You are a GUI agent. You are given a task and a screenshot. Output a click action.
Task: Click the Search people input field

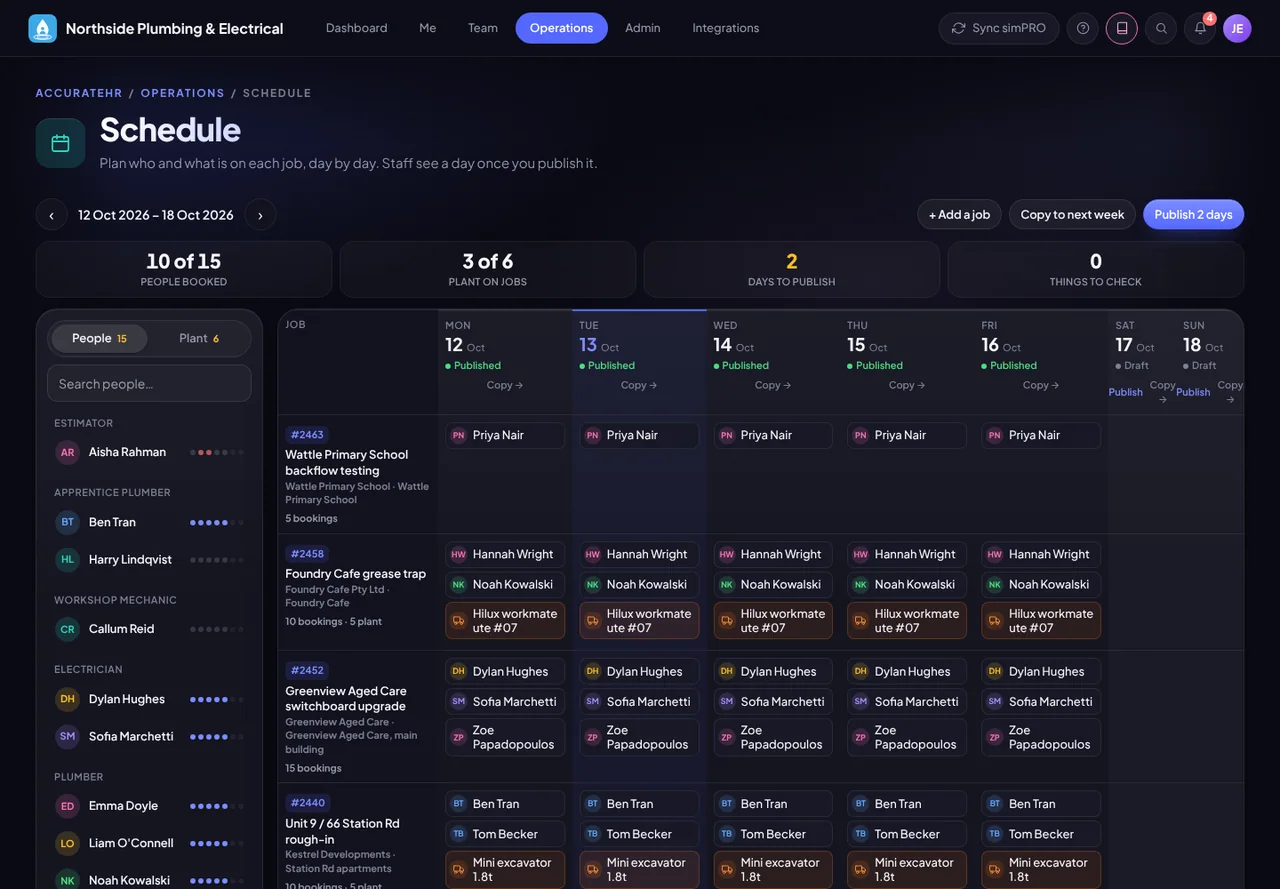(149, 384)
